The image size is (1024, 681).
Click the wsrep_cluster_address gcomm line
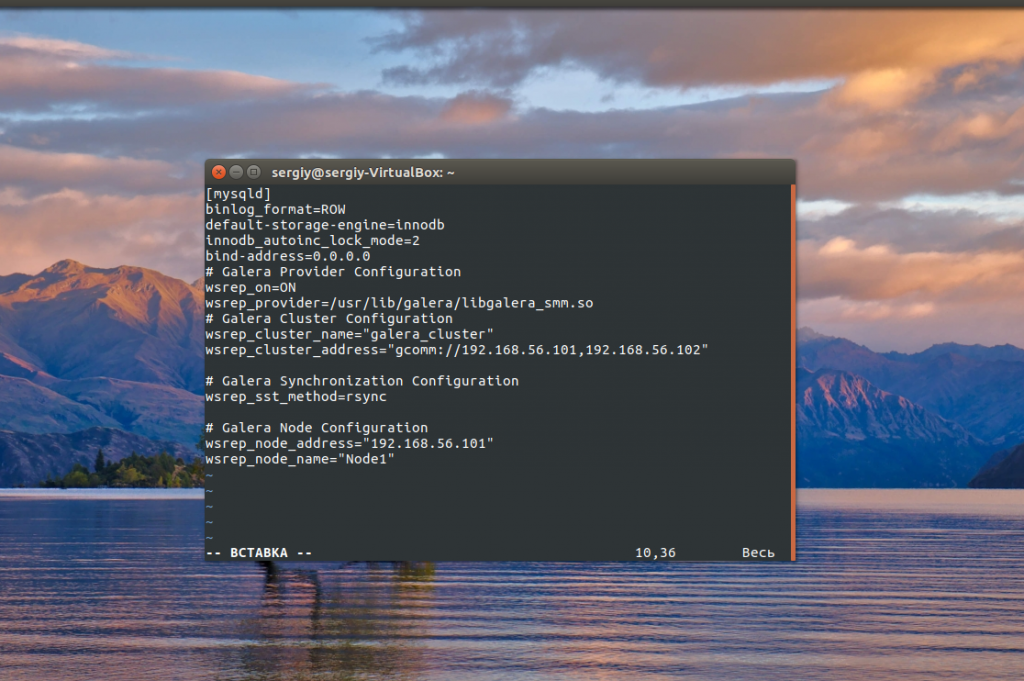(x=456, y=350)
